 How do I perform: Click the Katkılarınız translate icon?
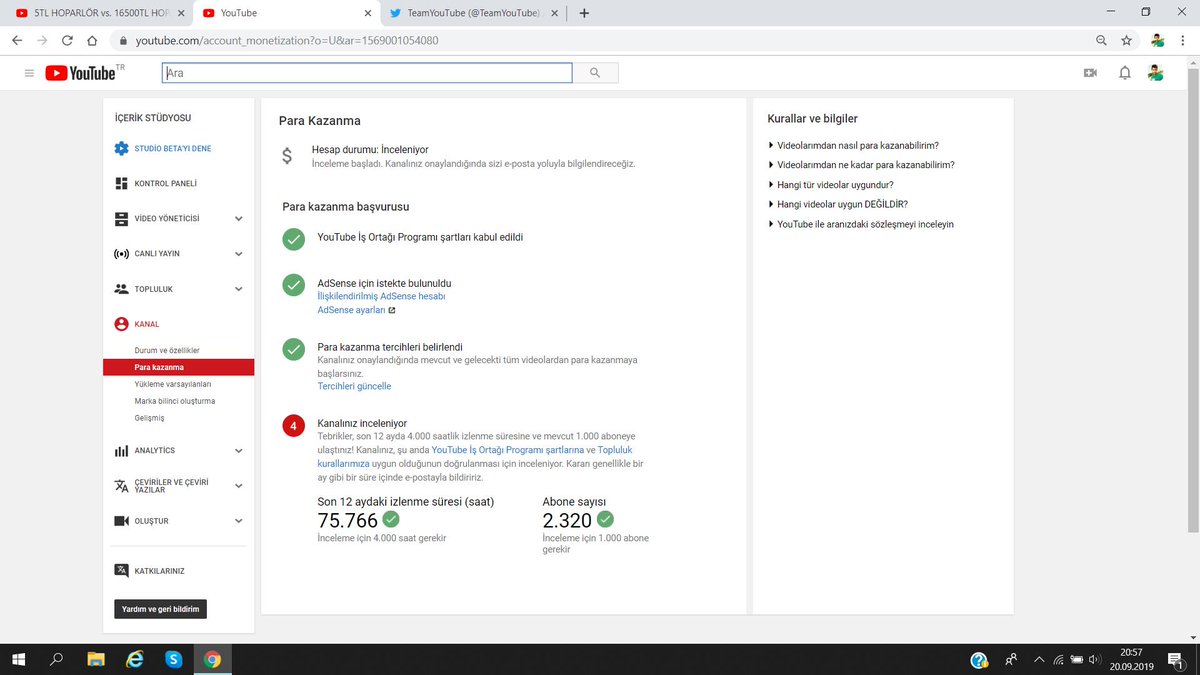pos(121,571)
